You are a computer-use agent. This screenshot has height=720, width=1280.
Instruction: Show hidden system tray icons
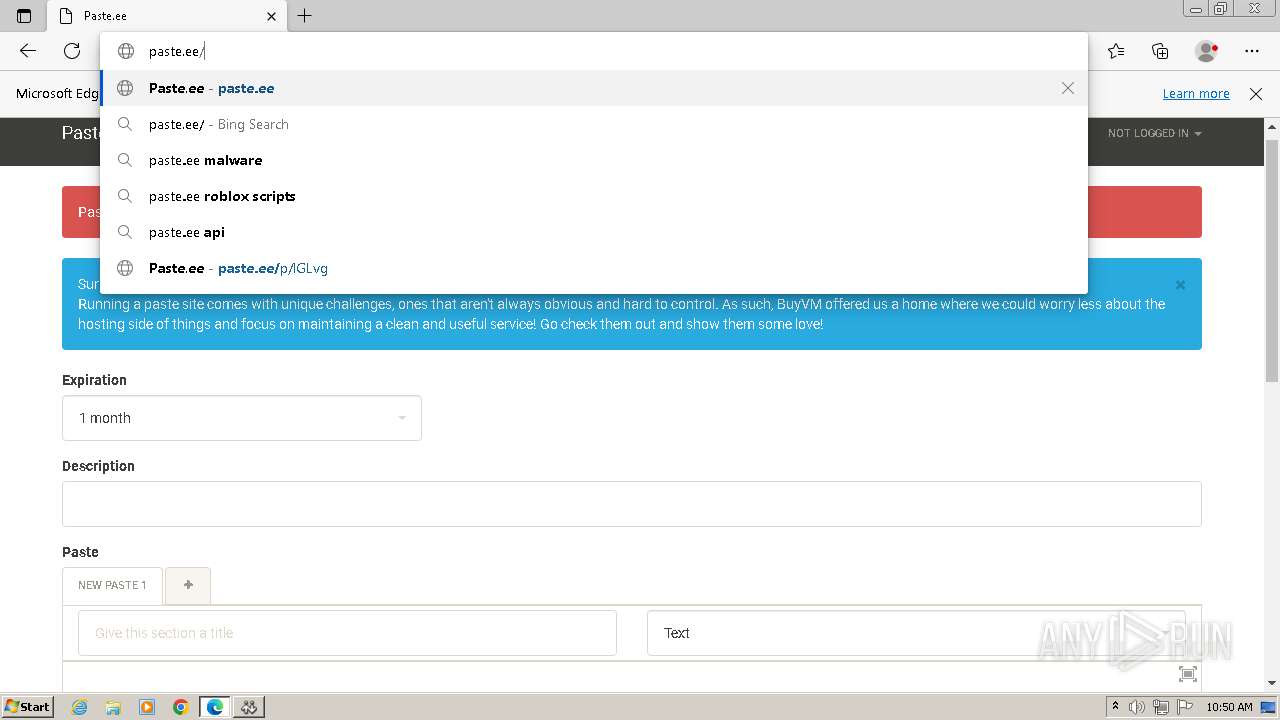pyautogui.click(x=1115, y=707)
